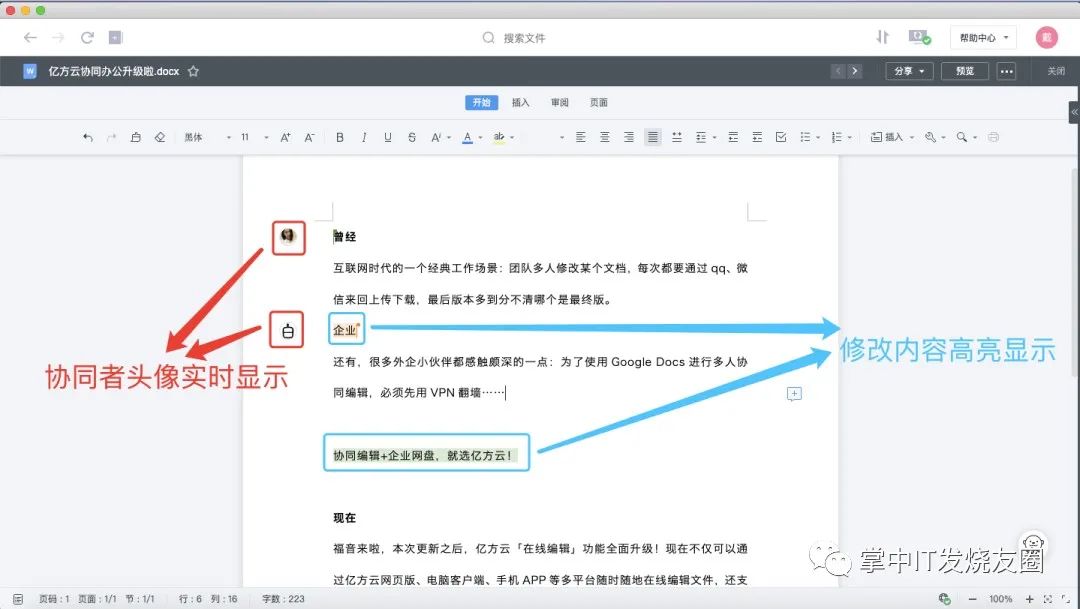Screen dimensions: 1080x609
Task: Open the toolbar 插入 dropdown button
Action: (x=892, y=137)
